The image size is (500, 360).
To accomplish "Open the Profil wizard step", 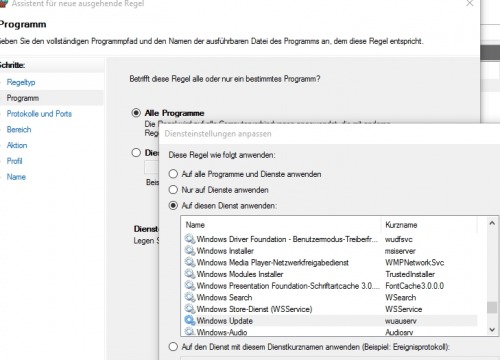I will point(14,161).
